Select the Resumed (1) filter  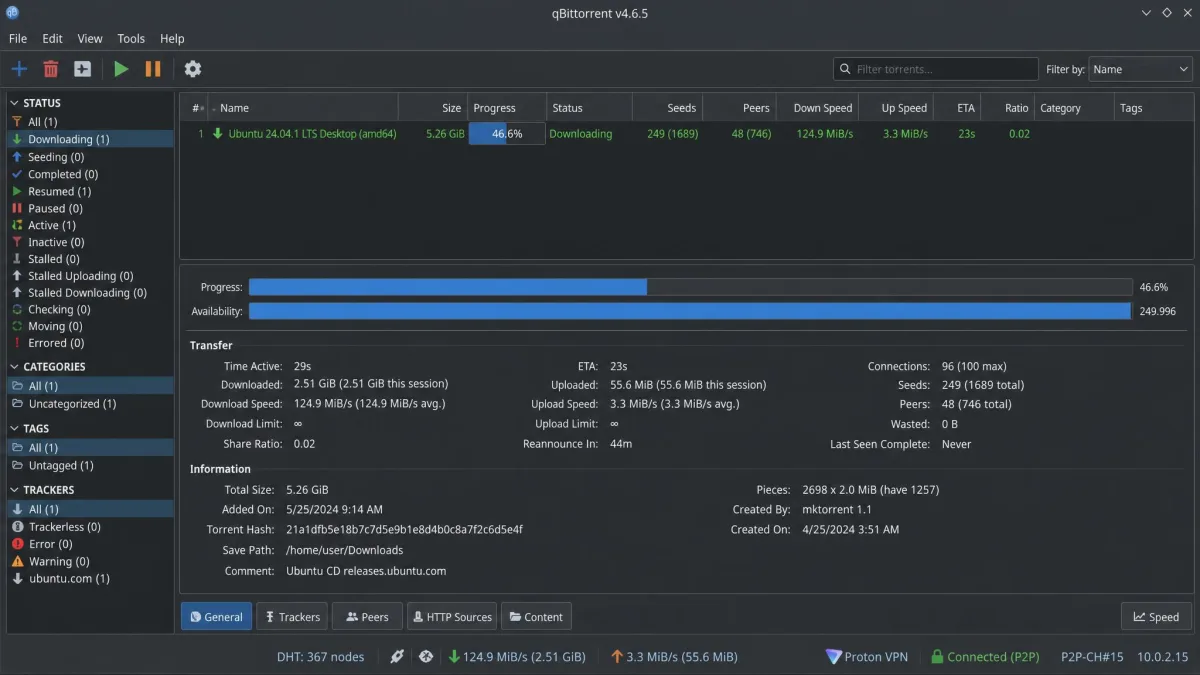pyautogui.click(x=90, y=191)
